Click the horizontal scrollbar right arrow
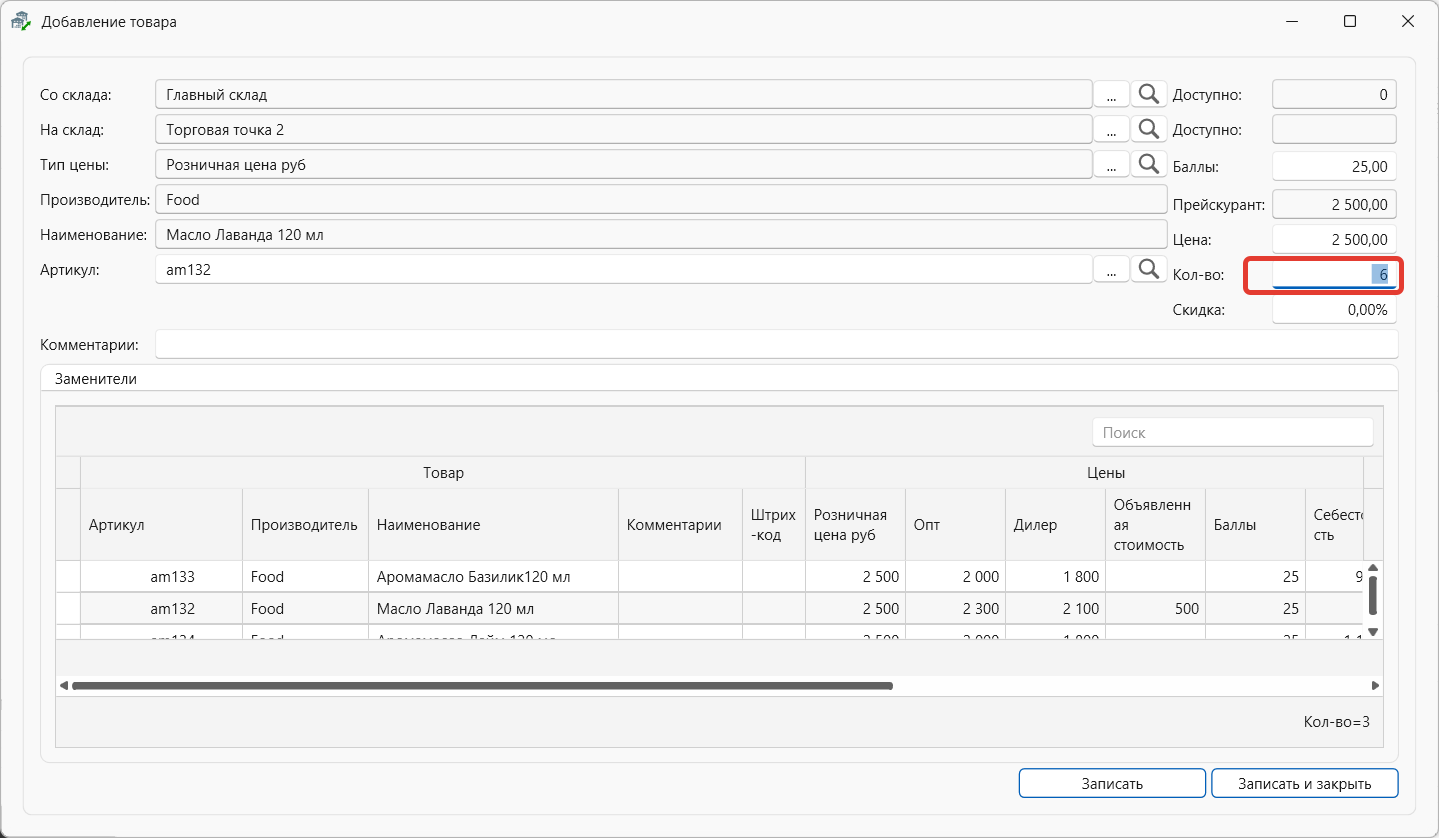The width and height of the screenshot is (1439, 838). 1375,686
